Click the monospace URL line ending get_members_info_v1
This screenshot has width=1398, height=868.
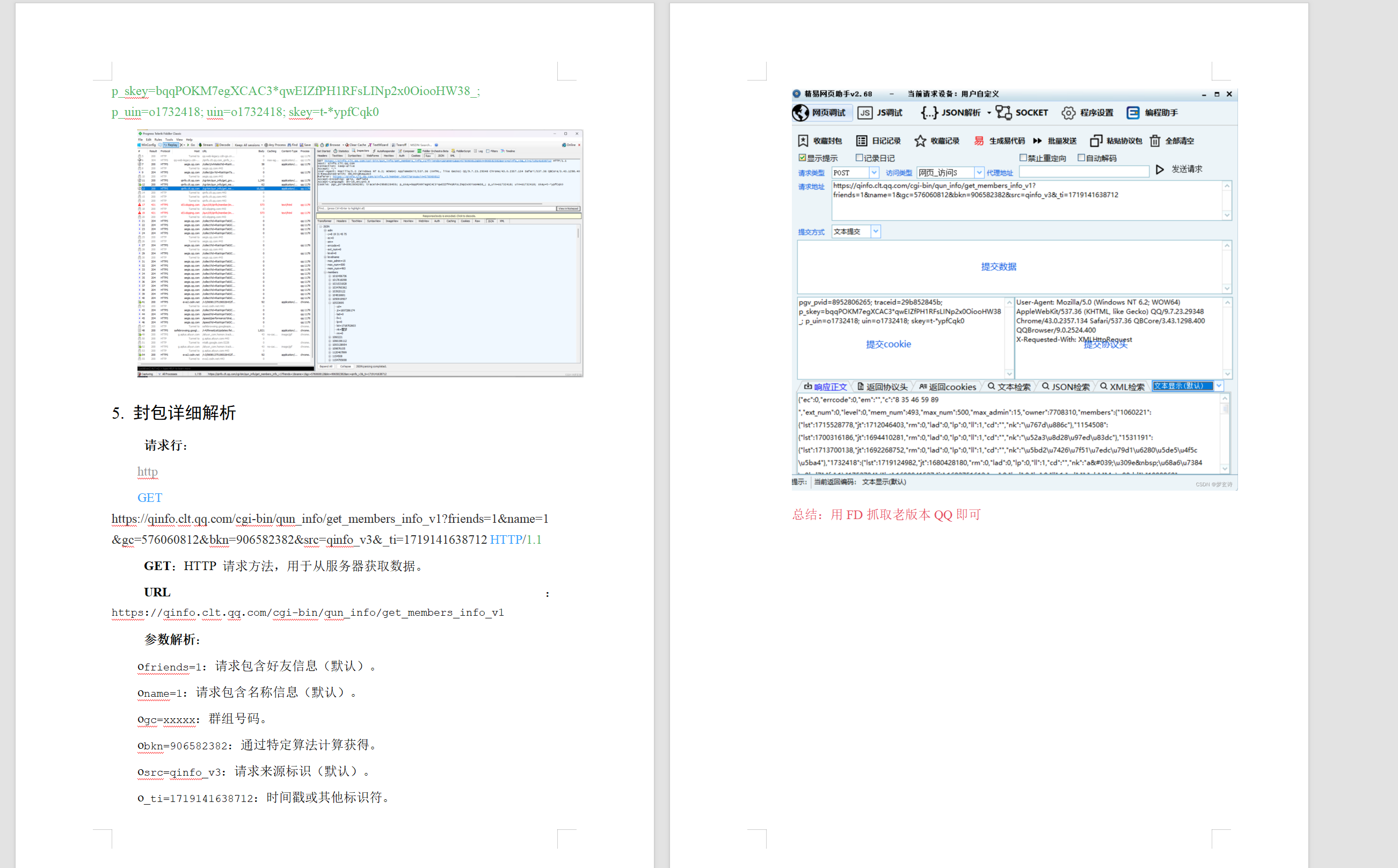[x=308, y=612]
